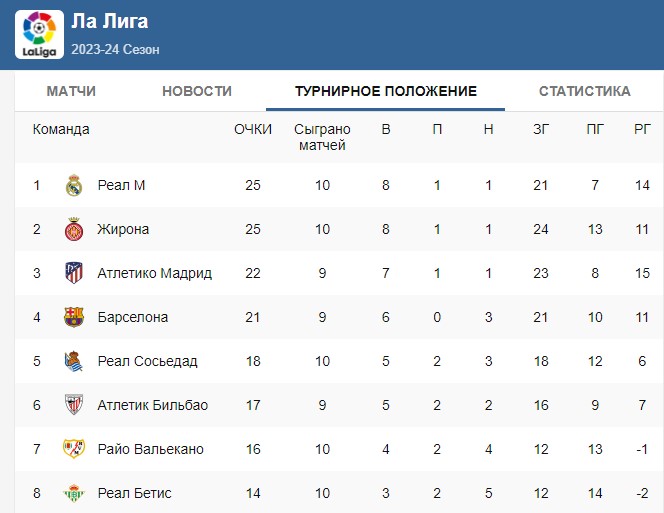Click the Atletico Madrid club crest

(x=74, y=273)
